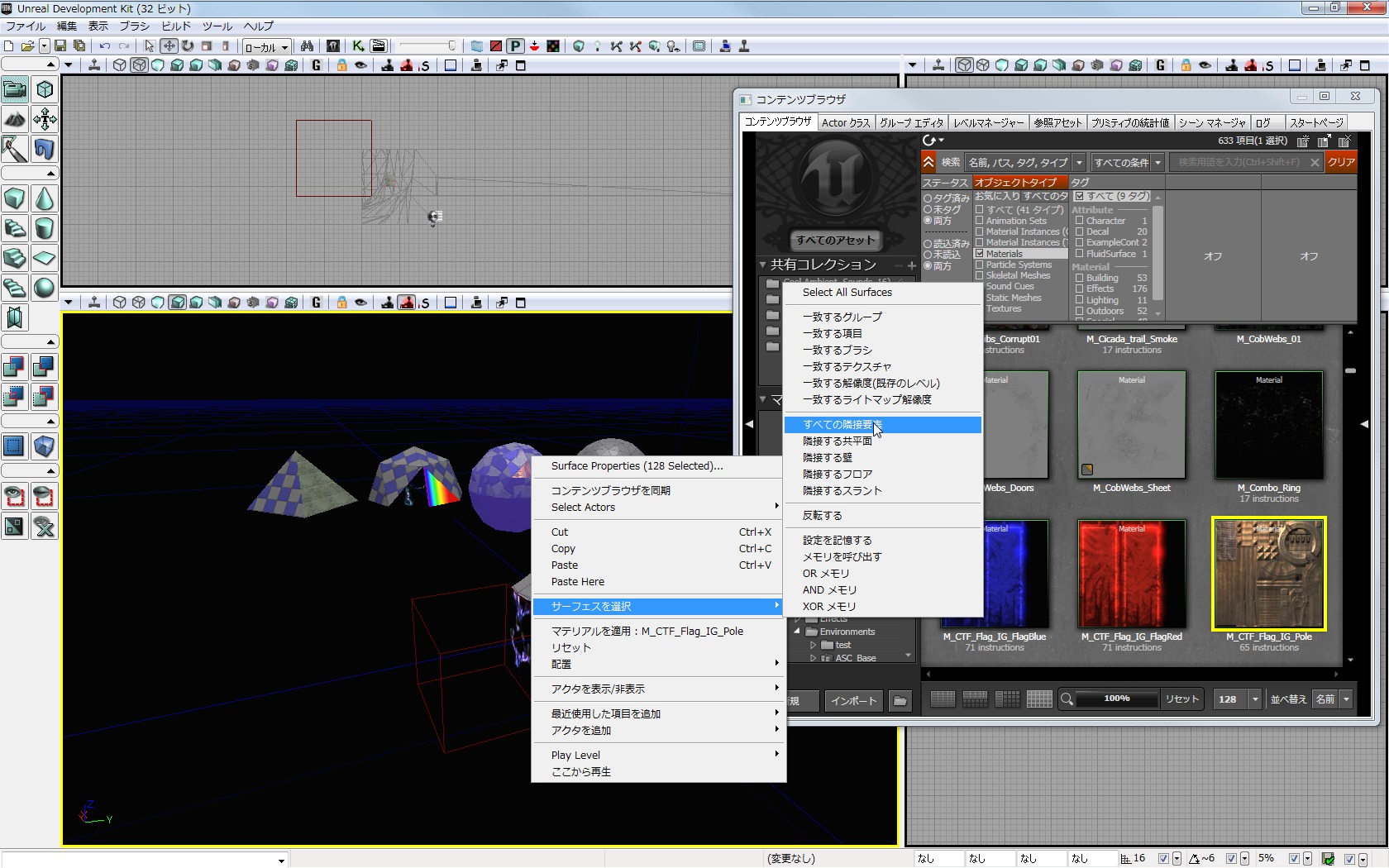Select the Cylinder brush builder icon

coord(45,228)
